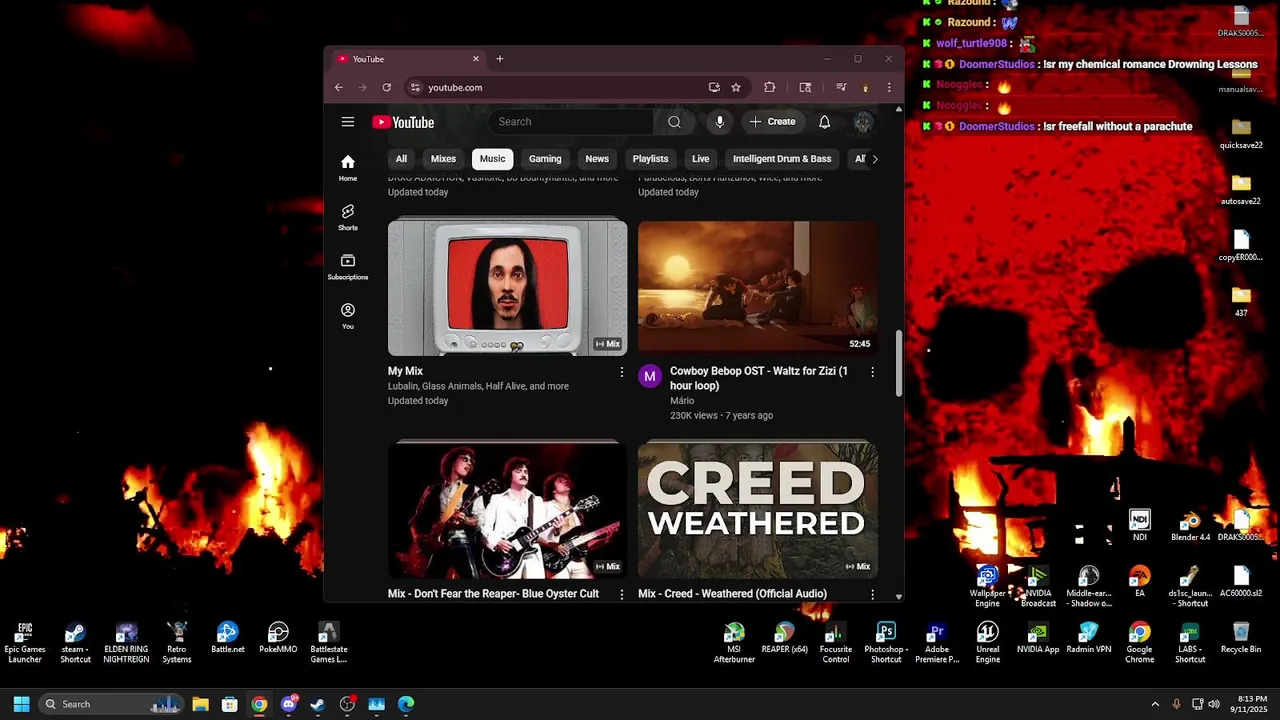
Task: Click the install app icon in address bar
Action: tap(714, 87)
